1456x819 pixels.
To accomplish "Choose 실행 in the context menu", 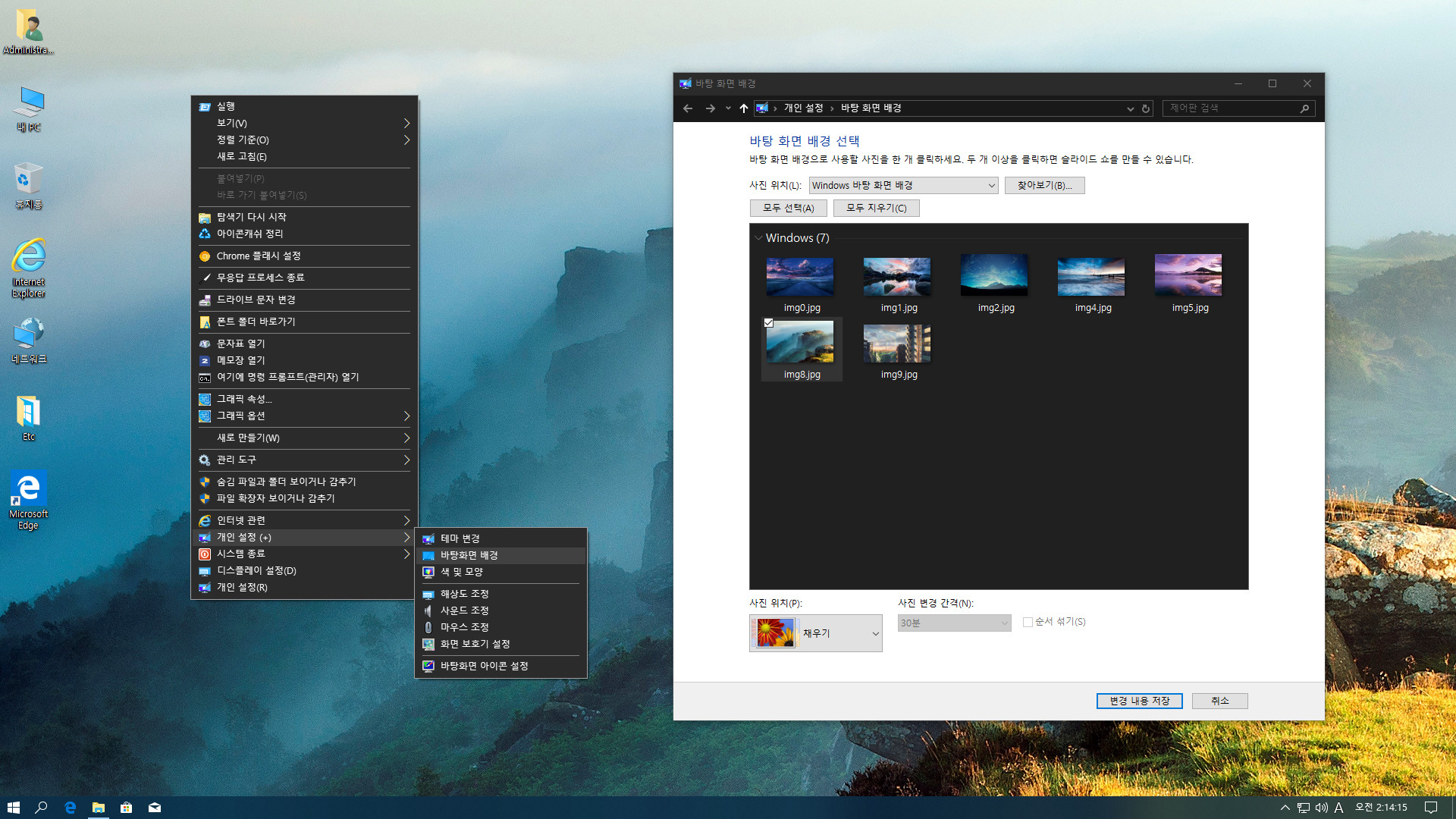I will (303, 106).
